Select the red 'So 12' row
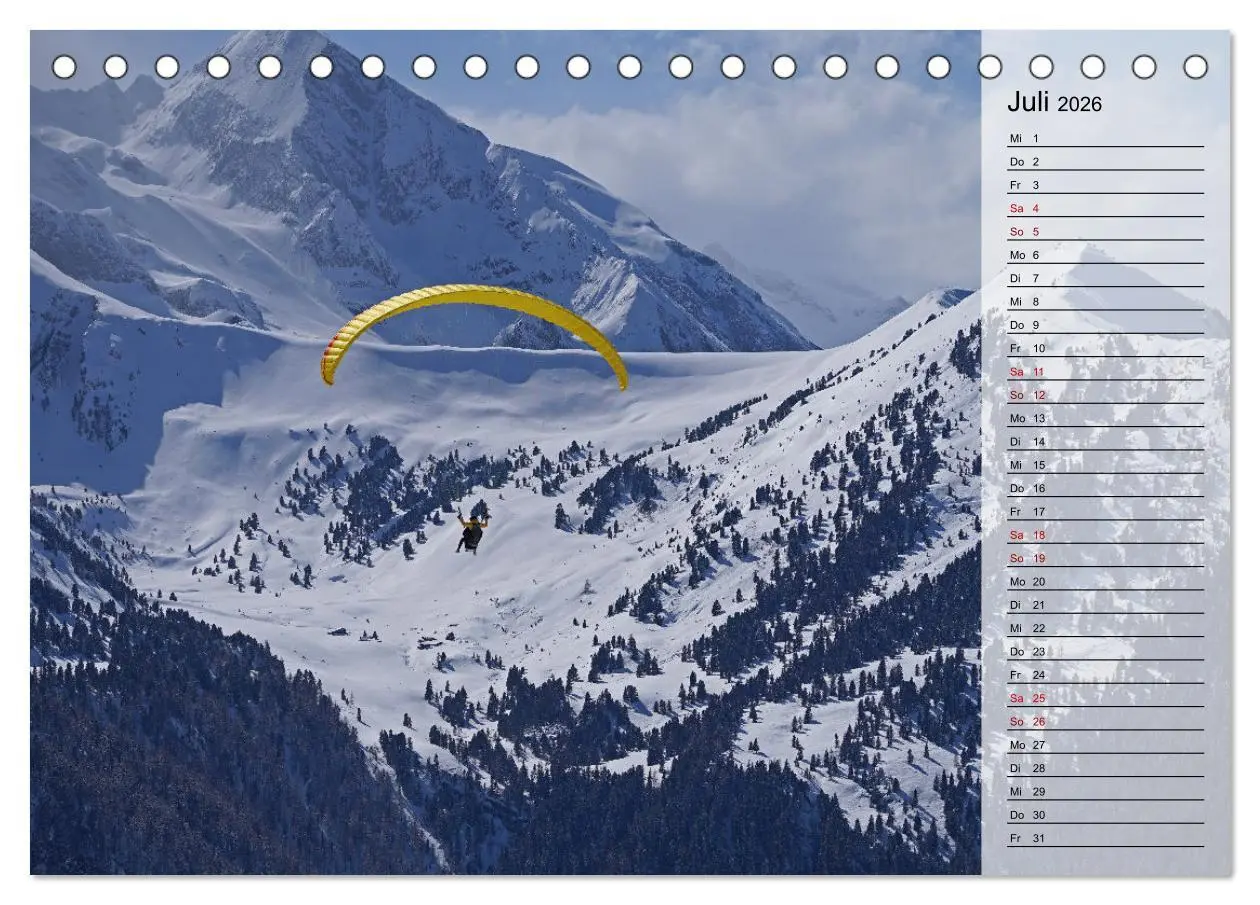Screen dimensions: 1260x905 point(1105,395)
